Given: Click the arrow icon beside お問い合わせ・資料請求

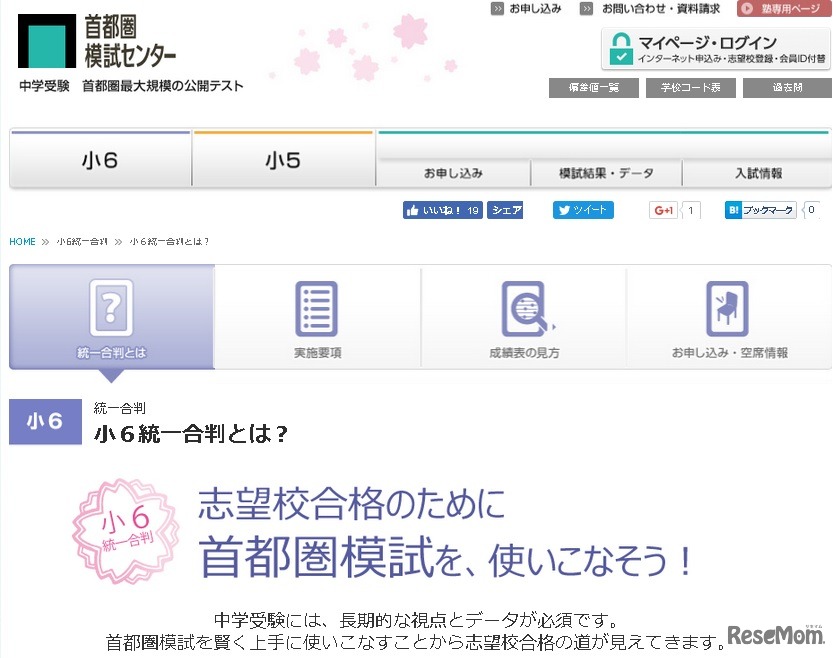Looking at the screenshot, I should [x=586, y=9].
